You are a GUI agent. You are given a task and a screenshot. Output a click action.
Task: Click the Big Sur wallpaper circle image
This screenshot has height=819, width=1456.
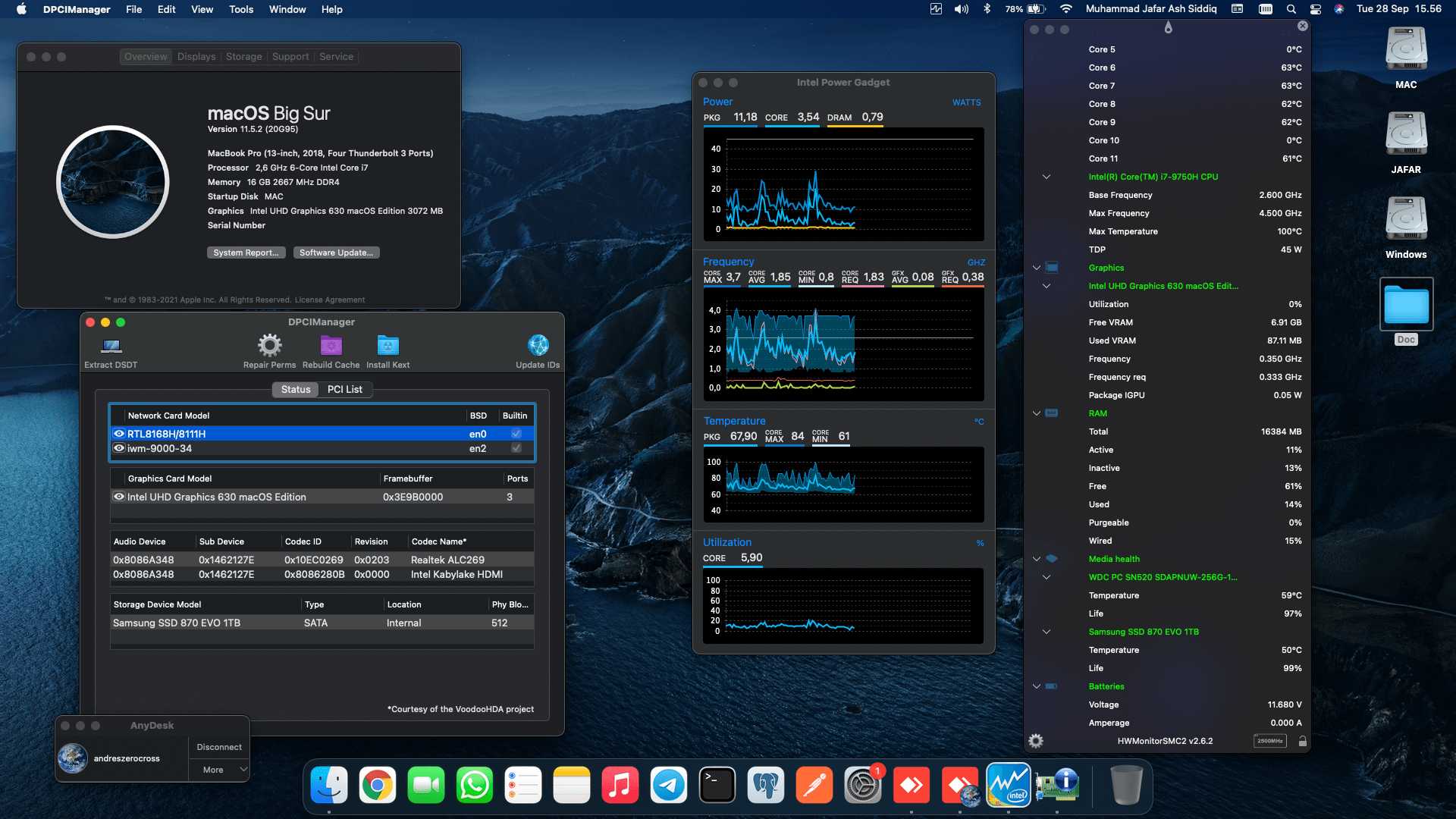click(113, 182)
